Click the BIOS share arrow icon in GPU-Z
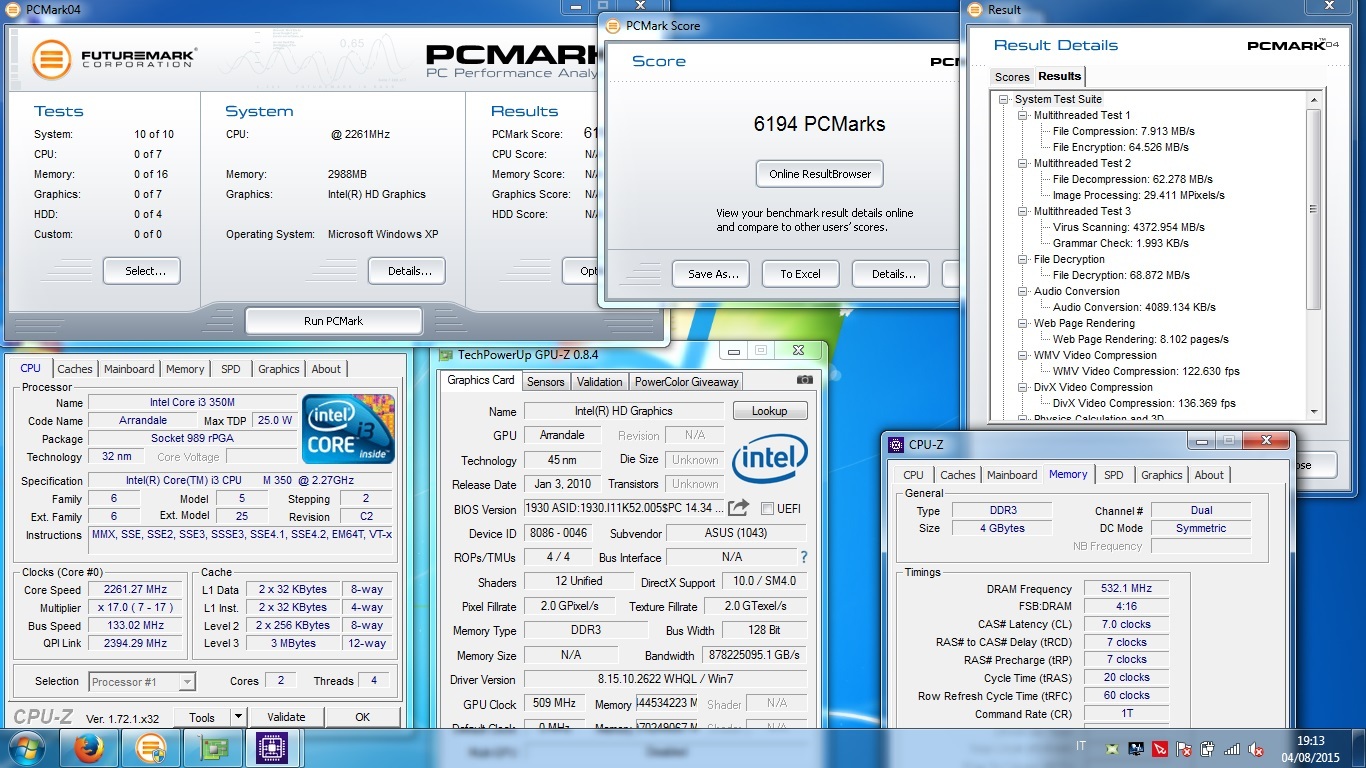Viewport: 1366px width, 768px height. click(738, 508)
